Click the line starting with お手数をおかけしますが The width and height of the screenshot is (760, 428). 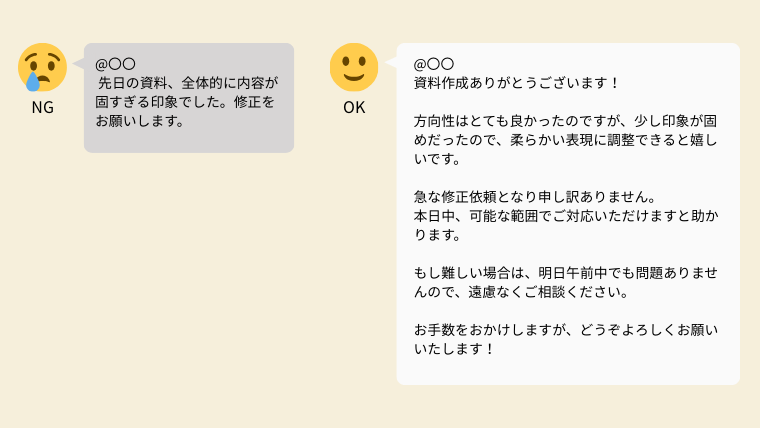[x=565, y=330]
